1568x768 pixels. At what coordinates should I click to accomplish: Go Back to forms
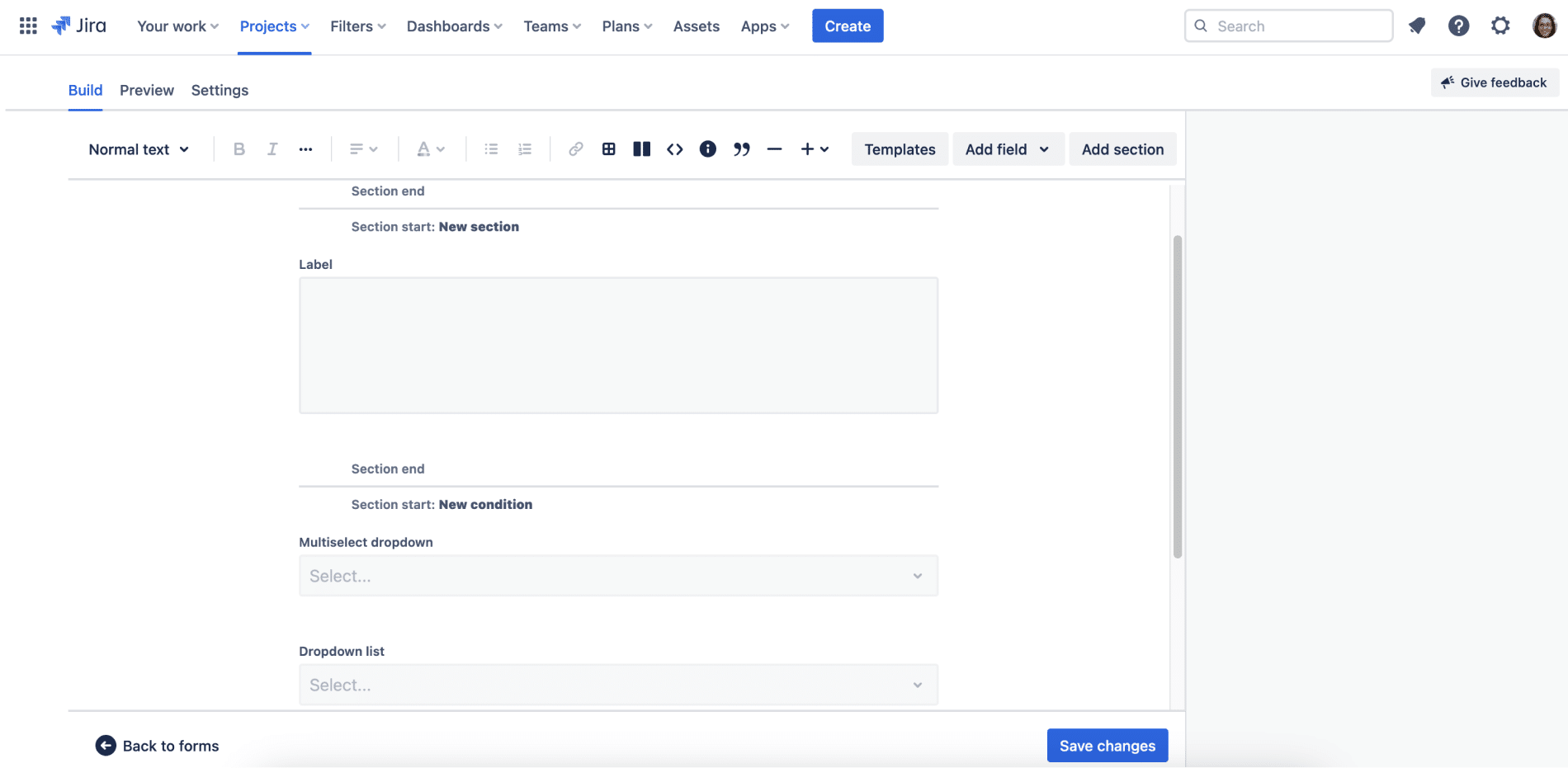(x=158, y=746)
